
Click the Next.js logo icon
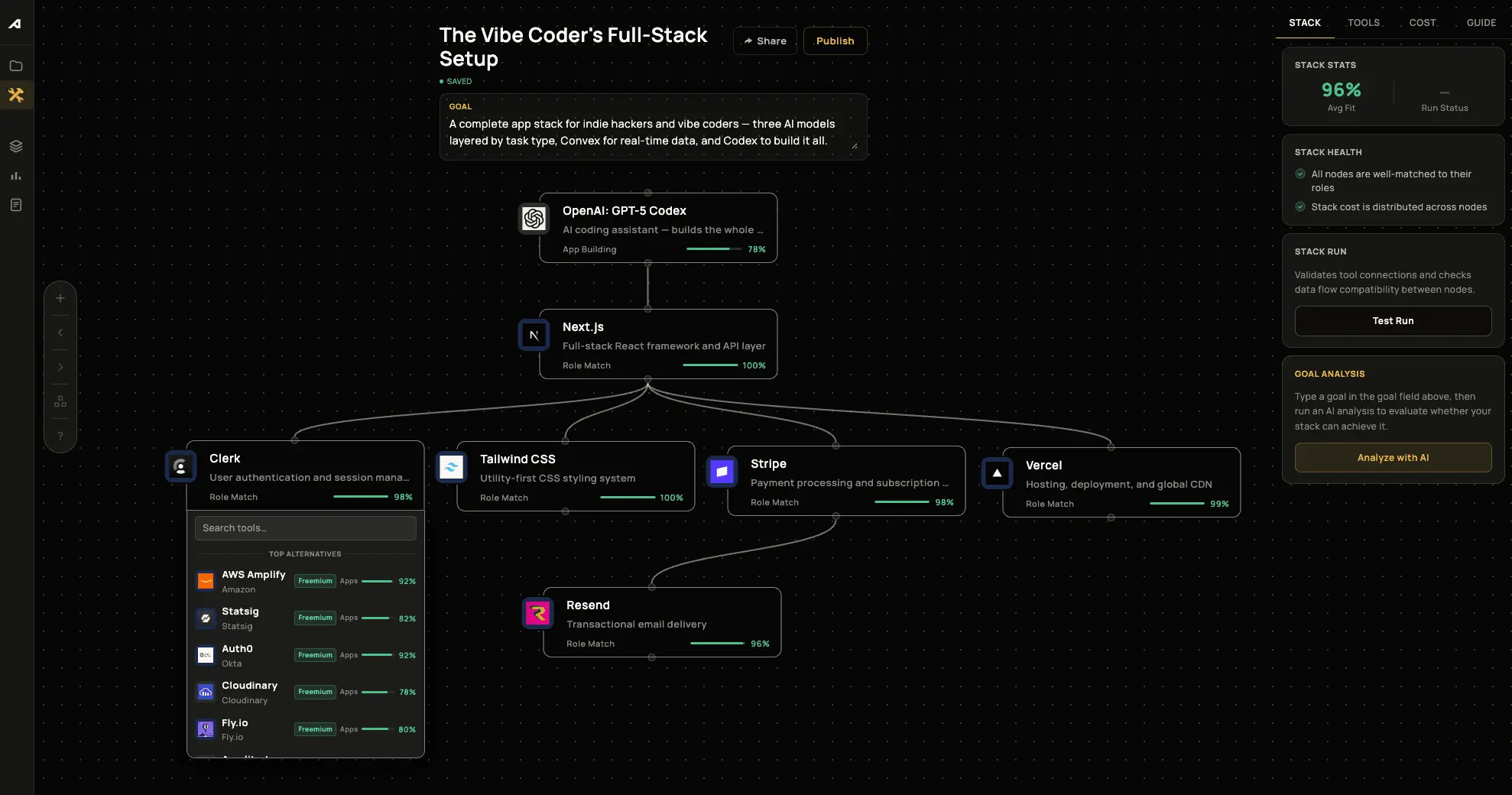pos(534,335)
